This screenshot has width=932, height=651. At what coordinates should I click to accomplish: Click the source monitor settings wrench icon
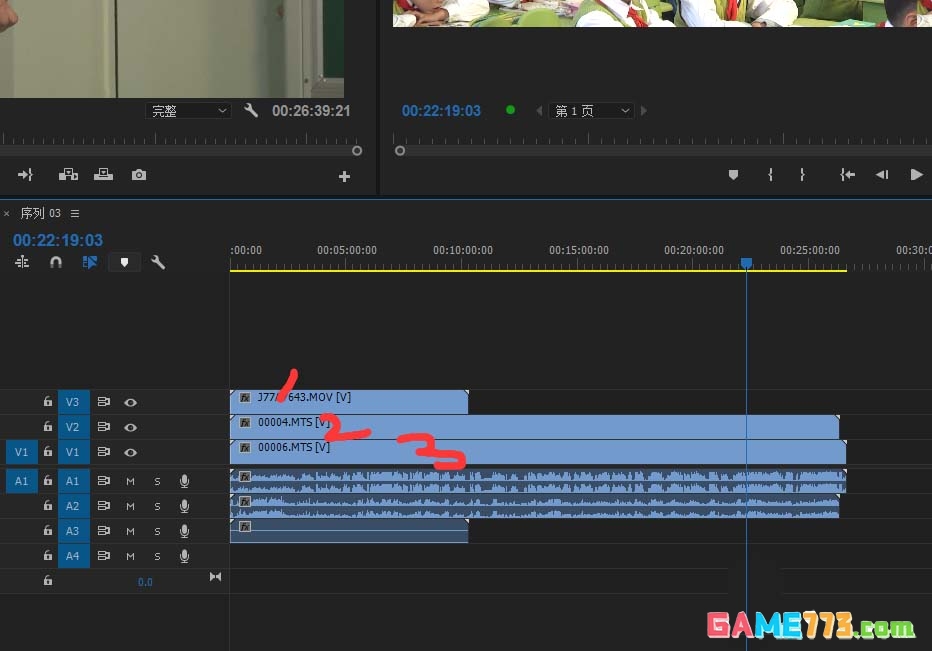coord(251,110)
